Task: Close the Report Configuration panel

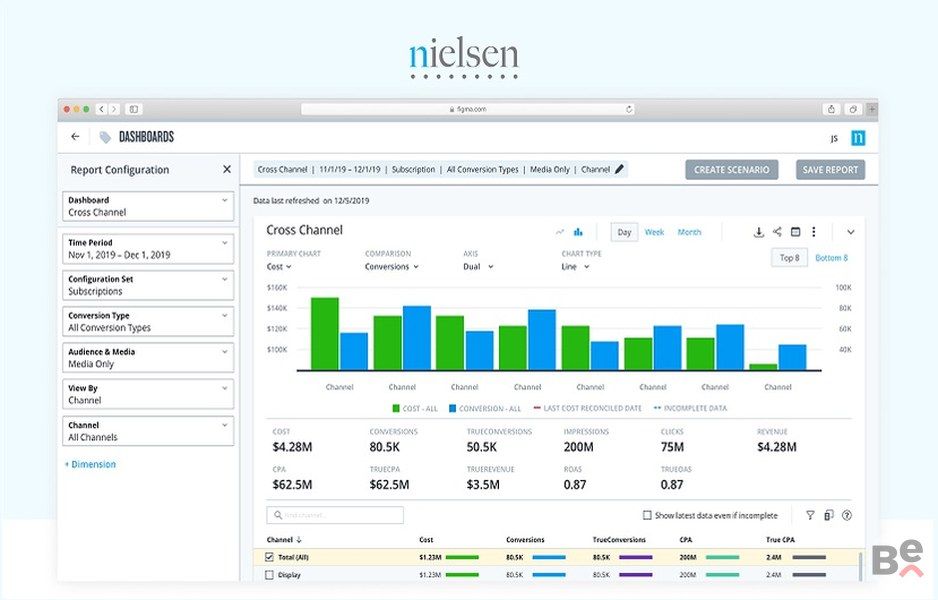Action: tap(227, 169)
